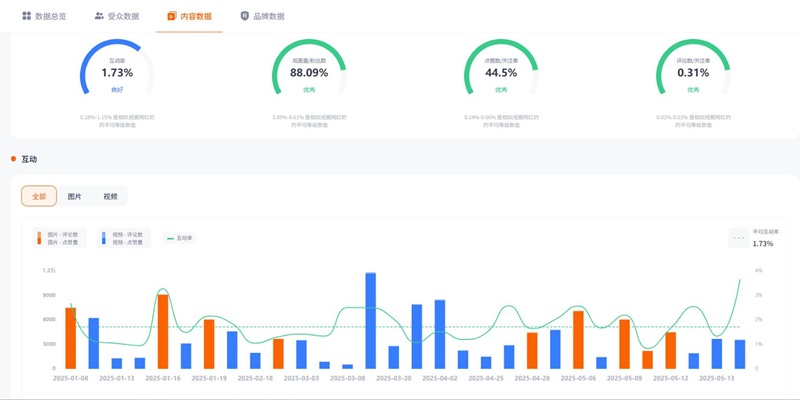Image resolution: width=800 pixels, height=400 pixels.
Task: Toggle the orange 图片 legend series
Action: [x=61, y=238]
